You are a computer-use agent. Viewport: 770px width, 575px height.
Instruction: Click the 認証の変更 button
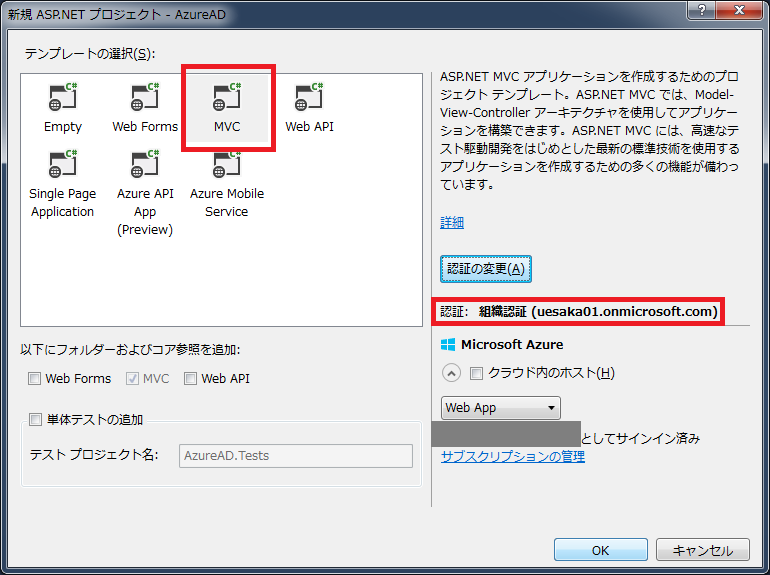point(486,269)
